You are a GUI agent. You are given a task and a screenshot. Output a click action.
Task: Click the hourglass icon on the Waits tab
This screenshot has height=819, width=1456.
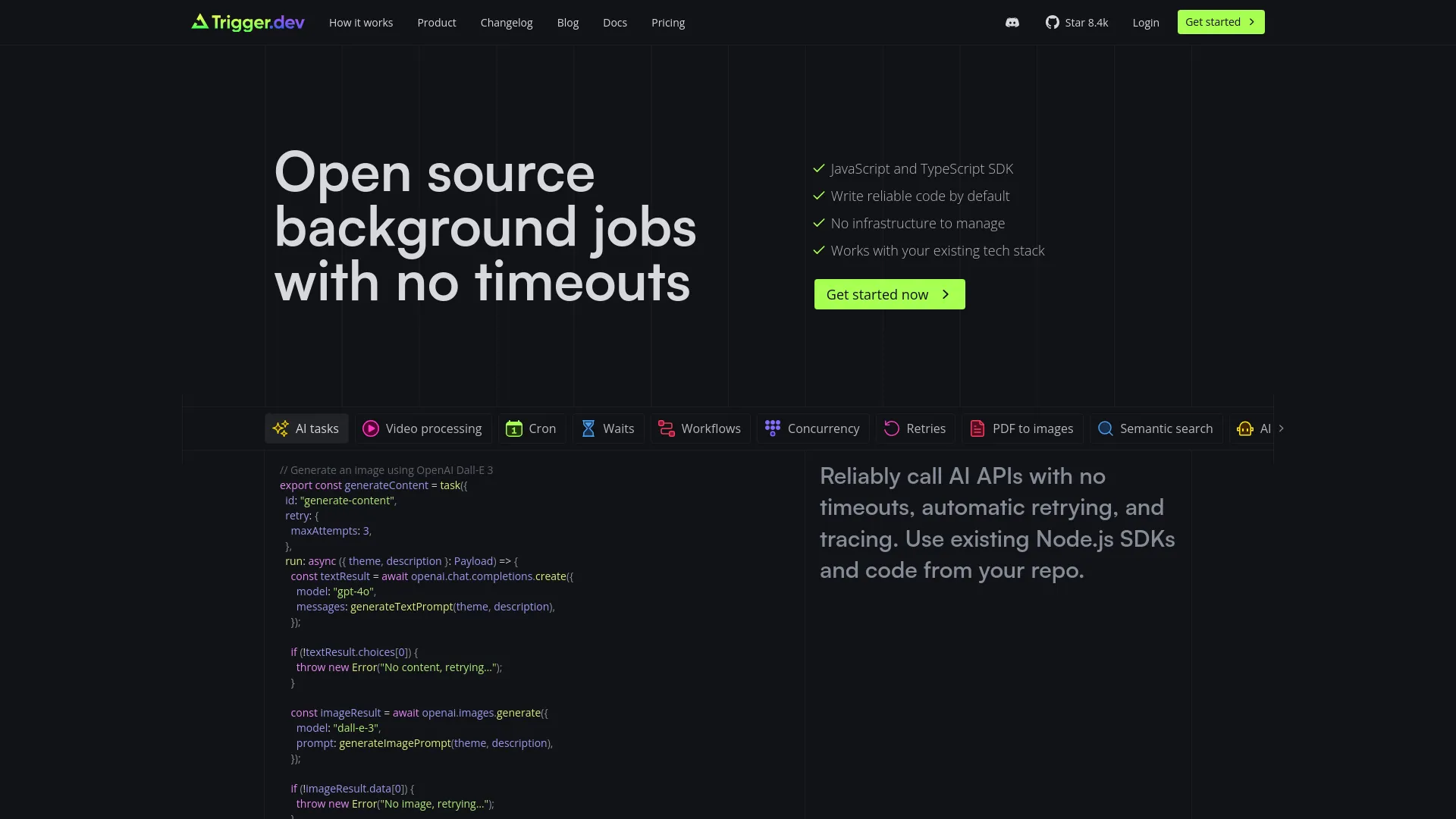588,428
